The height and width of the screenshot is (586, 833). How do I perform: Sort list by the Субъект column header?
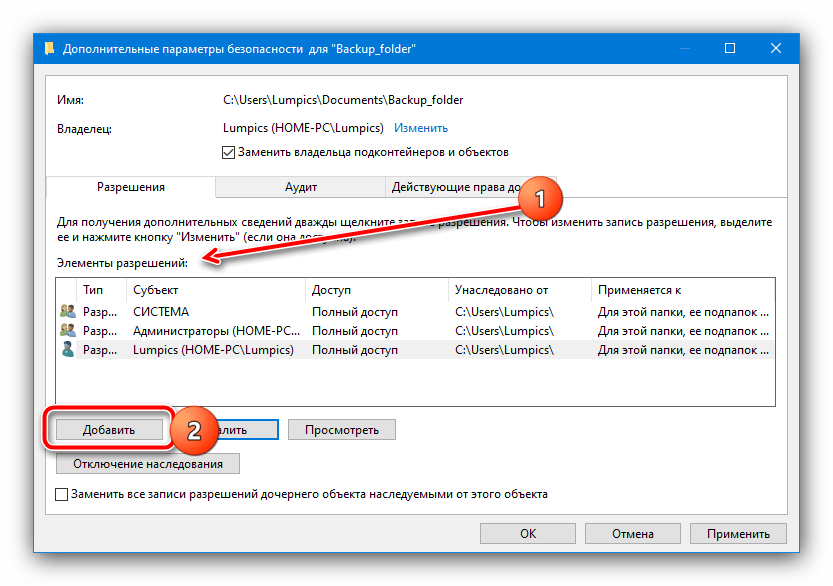tap(215, 290)
